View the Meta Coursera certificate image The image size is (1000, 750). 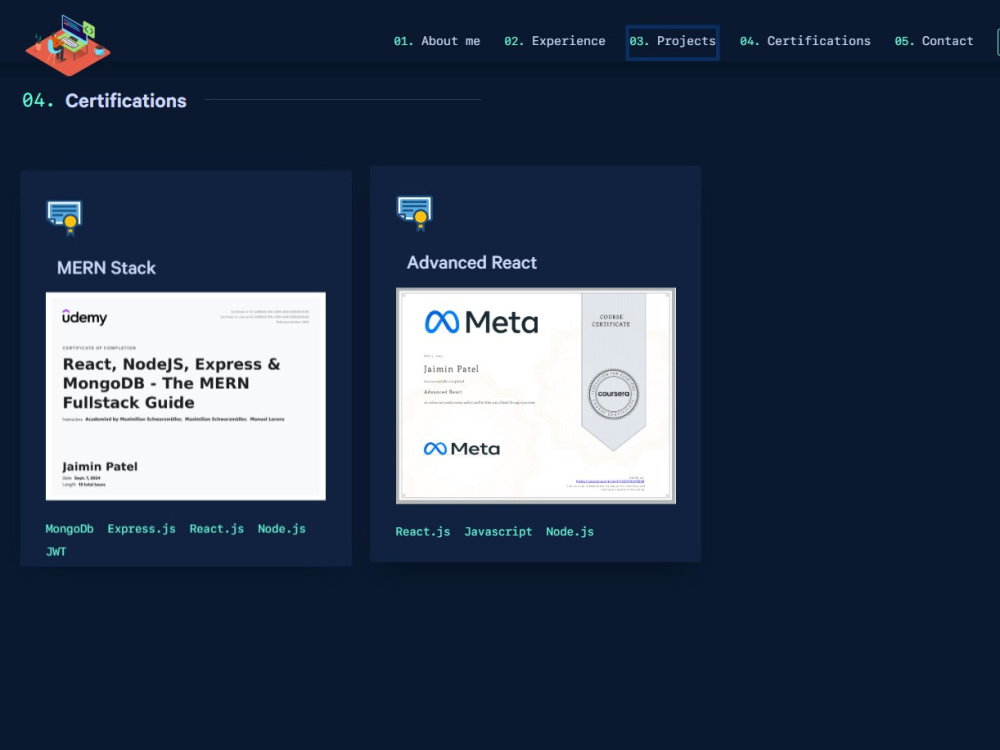536,395
